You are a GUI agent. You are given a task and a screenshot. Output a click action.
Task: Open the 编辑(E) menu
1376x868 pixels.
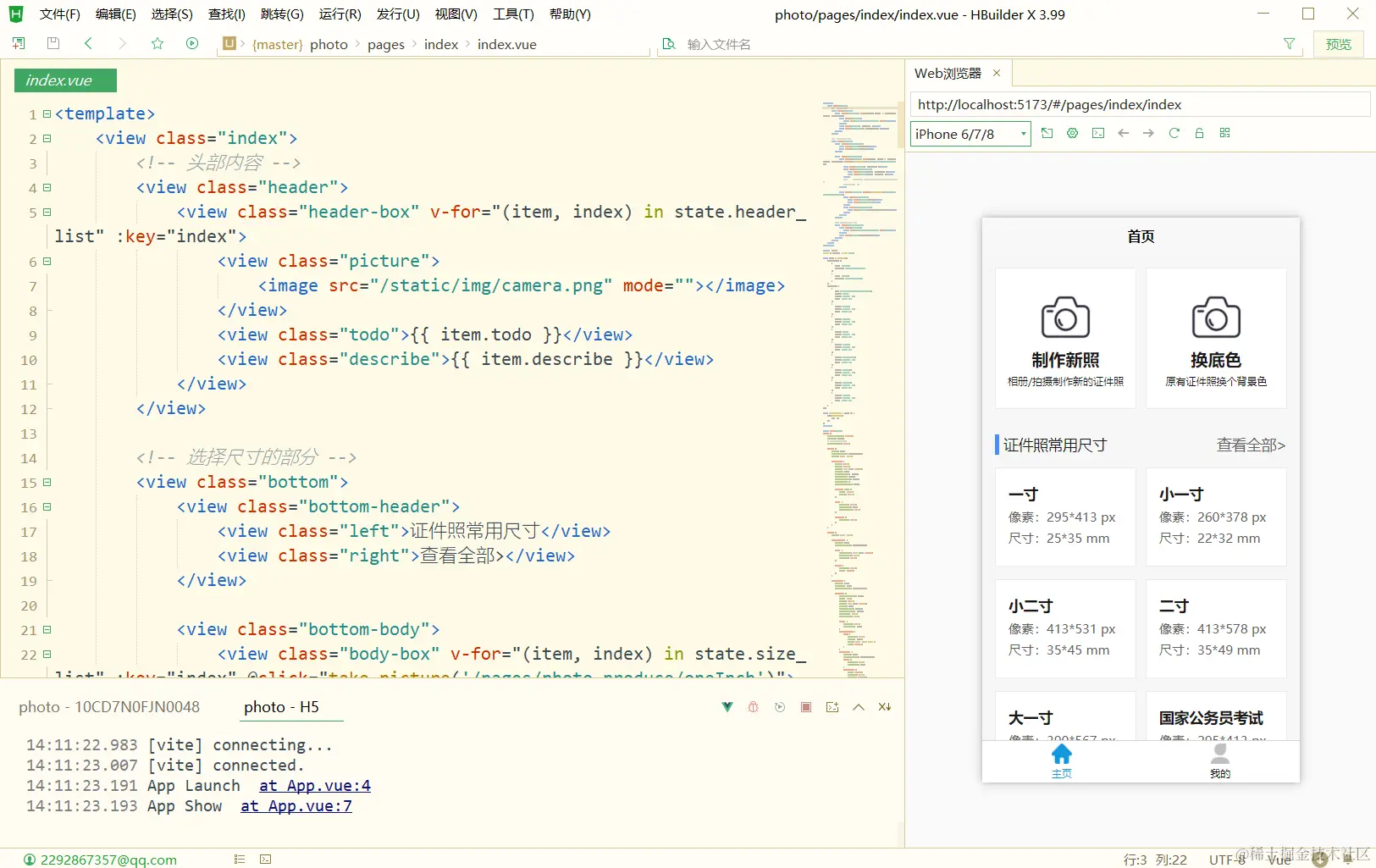116,14
